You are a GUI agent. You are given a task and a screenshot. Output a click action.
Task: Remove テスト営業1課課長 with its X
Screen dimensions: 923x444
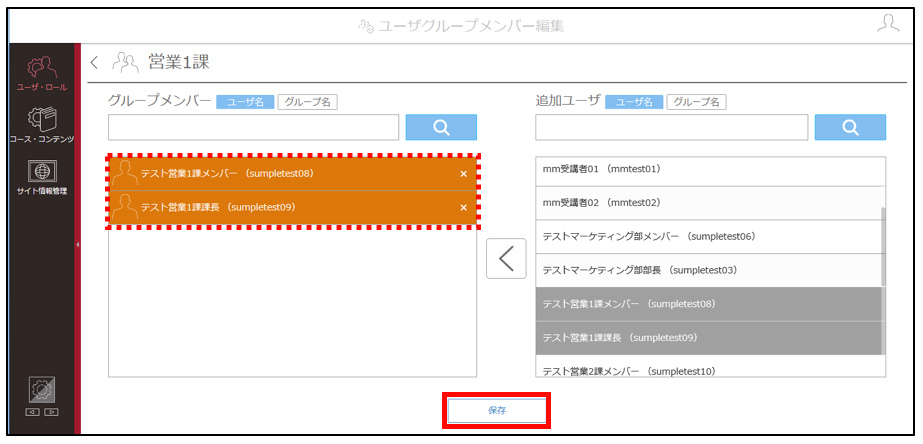pyautogui.click(x=463, y=207)
